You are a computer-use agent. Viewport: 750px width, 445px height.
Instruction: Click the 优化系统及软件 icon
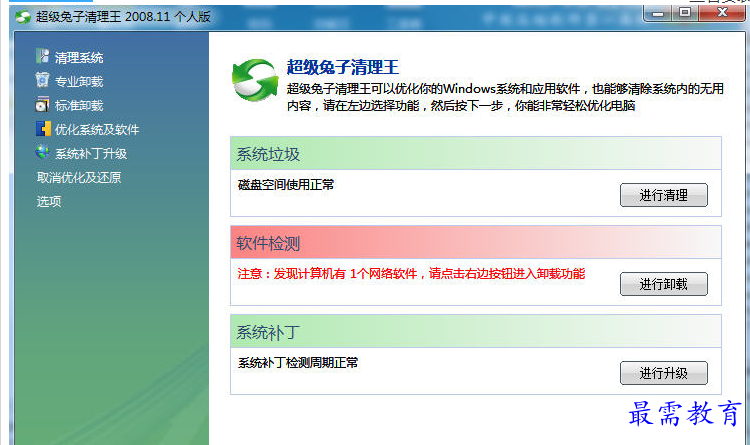point(43,128)
